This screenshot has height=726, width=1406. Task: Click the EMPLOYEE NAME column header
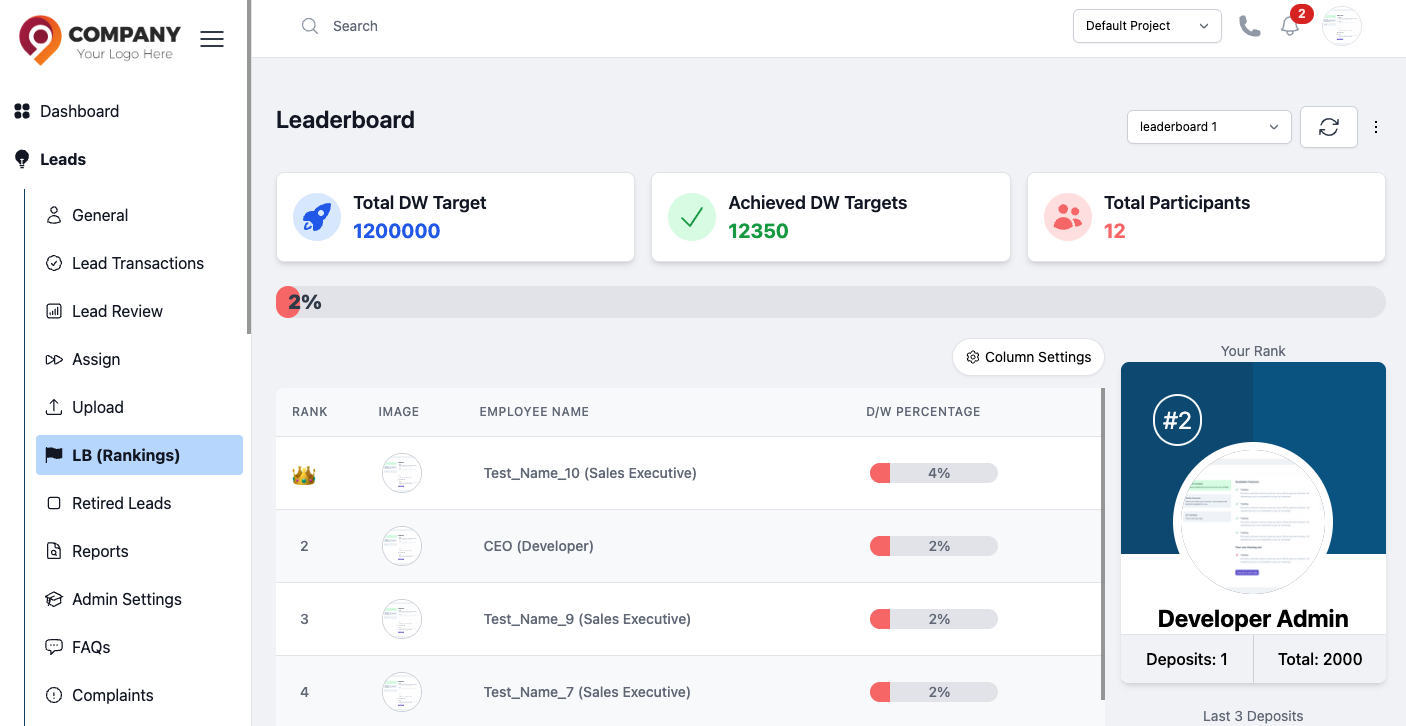pyautogui.click(x=534, y=412)
